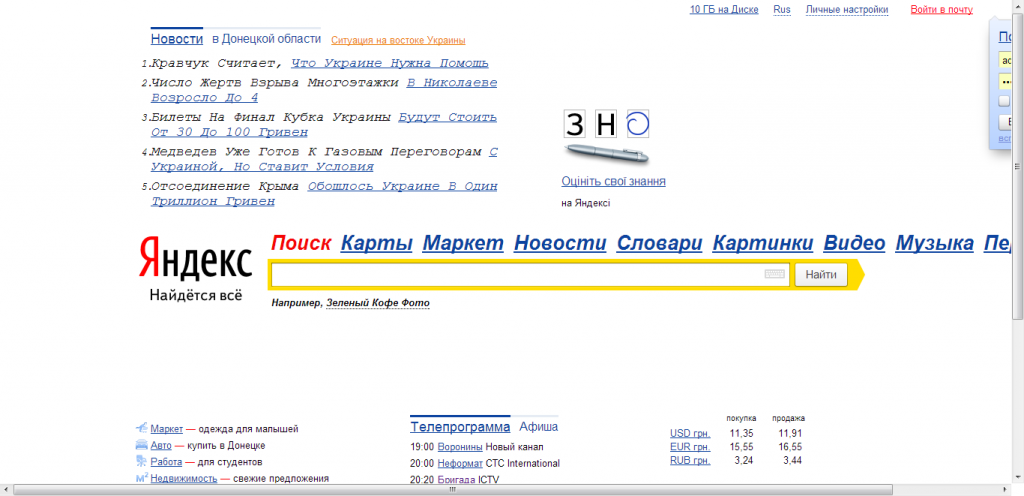Click the horizontal scrollbar right arrow
Image resolution: width=1024 pixels, height=496 pixels.
pyautogui.click(x=1005, y=489)
